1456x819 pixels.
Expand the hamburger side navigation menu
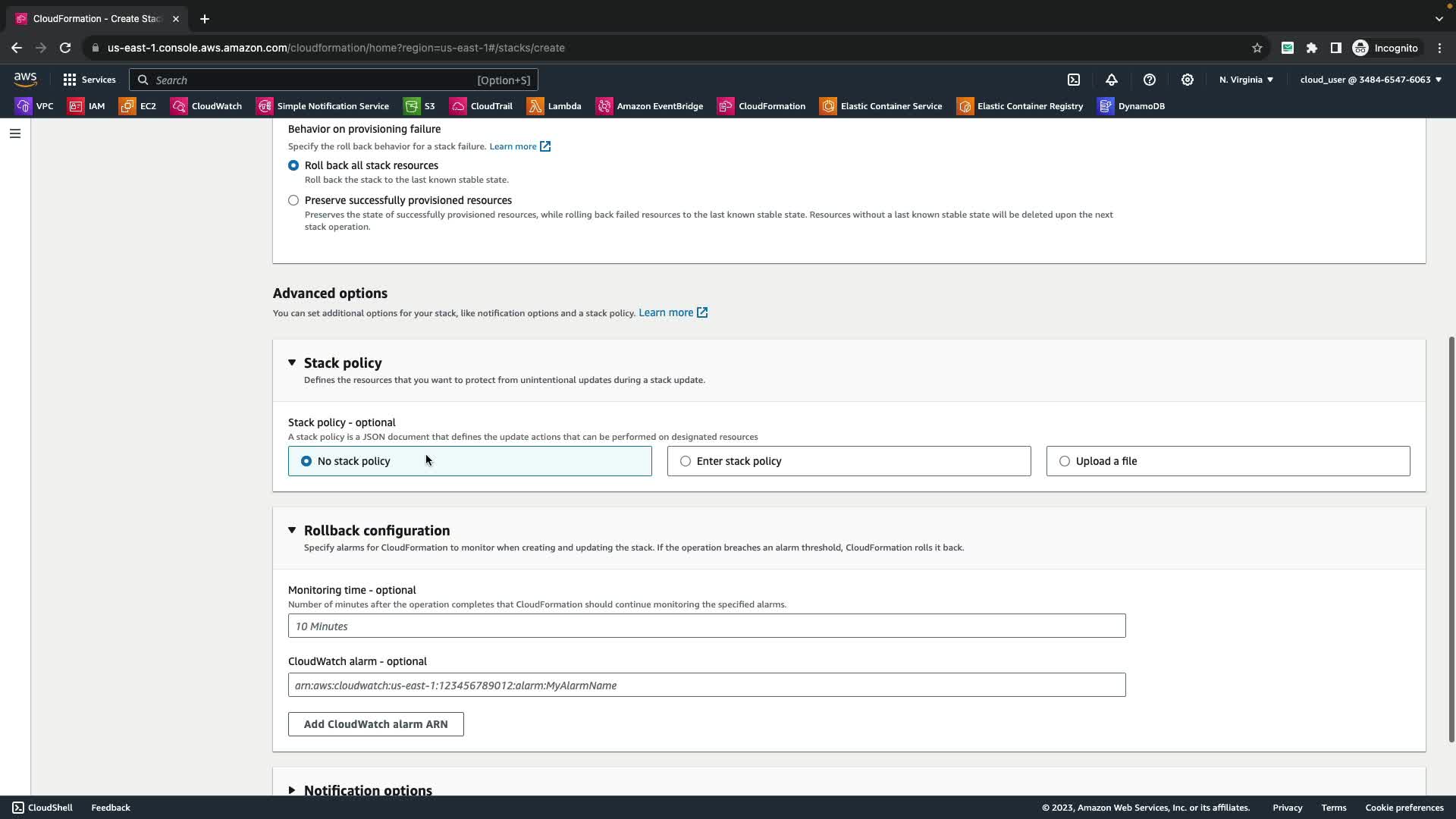[x=15, y=133]
